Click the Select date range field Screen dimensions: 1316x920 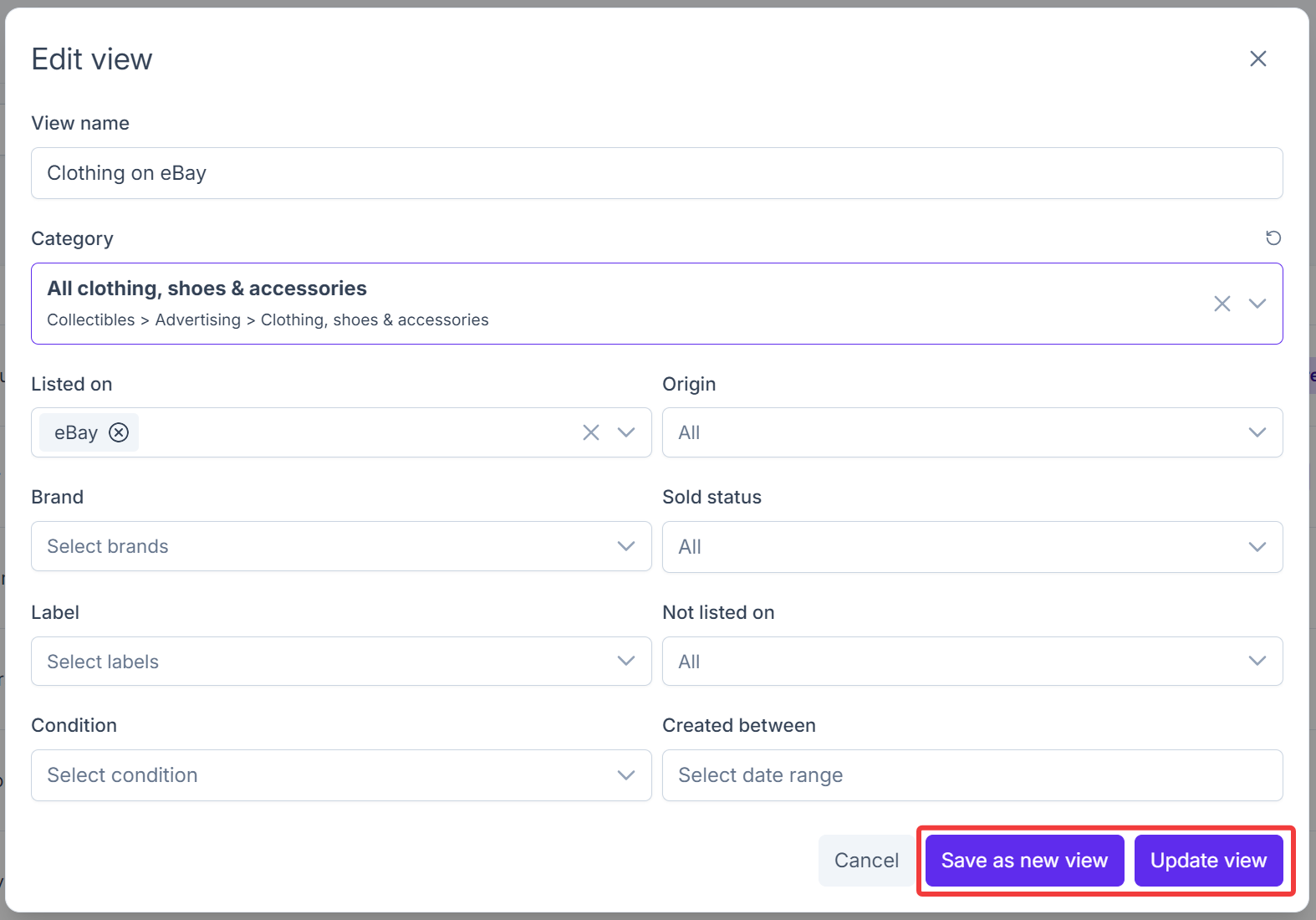(x=972, y=775)
